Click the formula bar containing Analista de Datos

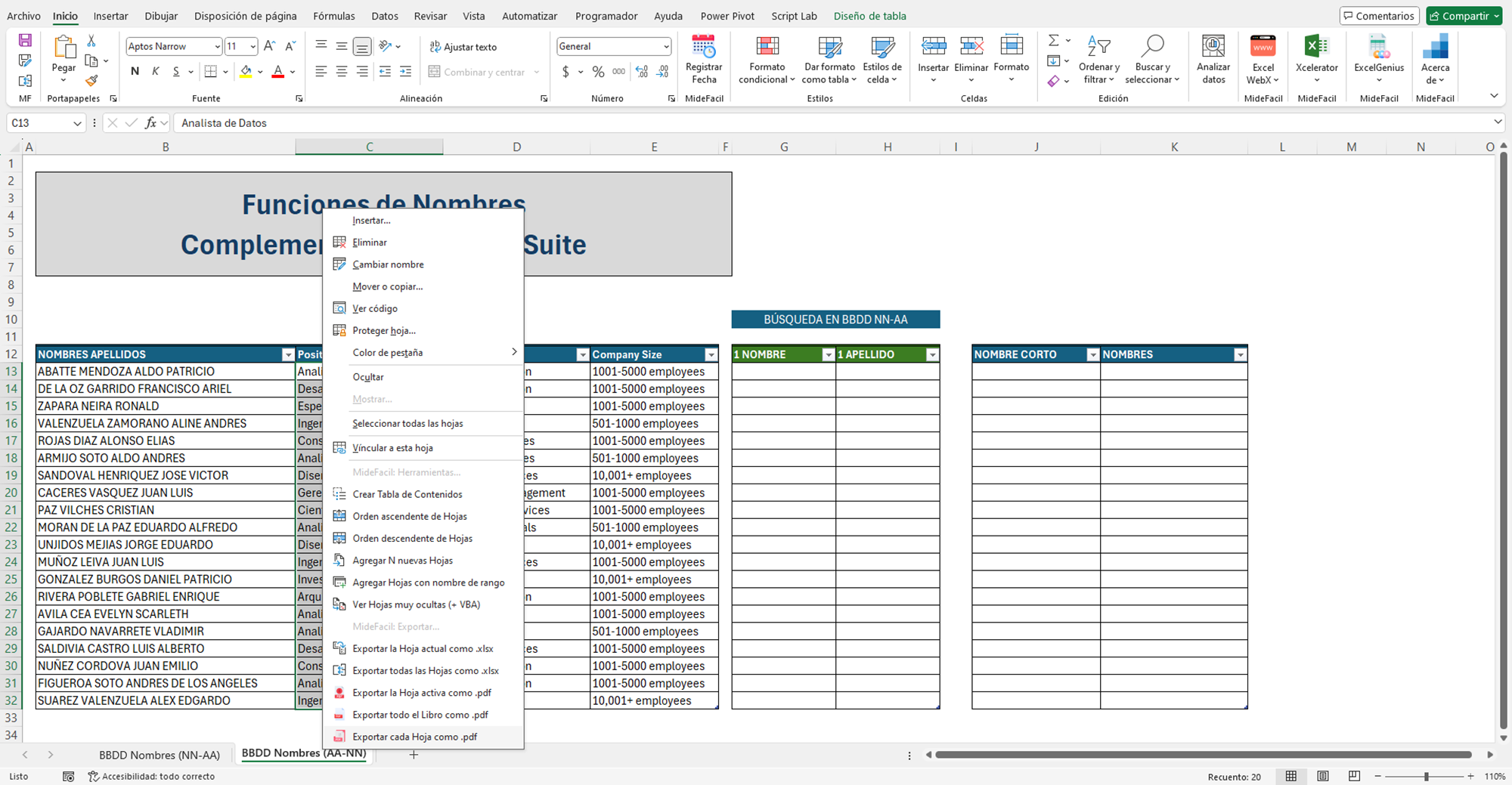832,123
